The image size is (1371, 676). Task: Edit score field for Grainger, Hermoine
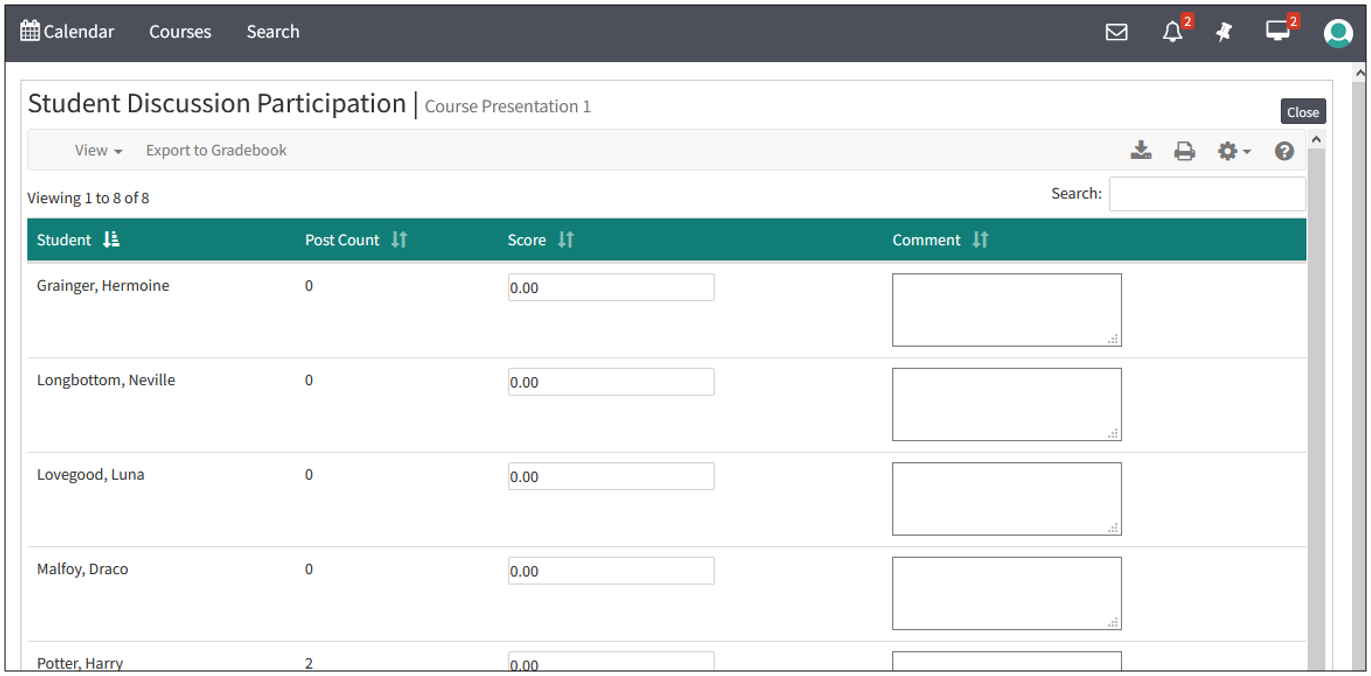611,287
